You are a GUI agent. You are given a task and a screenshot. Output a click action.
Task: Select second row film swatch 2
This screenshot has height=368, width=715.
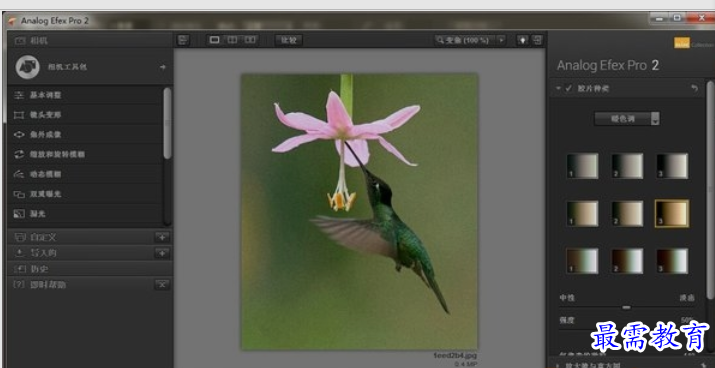627,213
